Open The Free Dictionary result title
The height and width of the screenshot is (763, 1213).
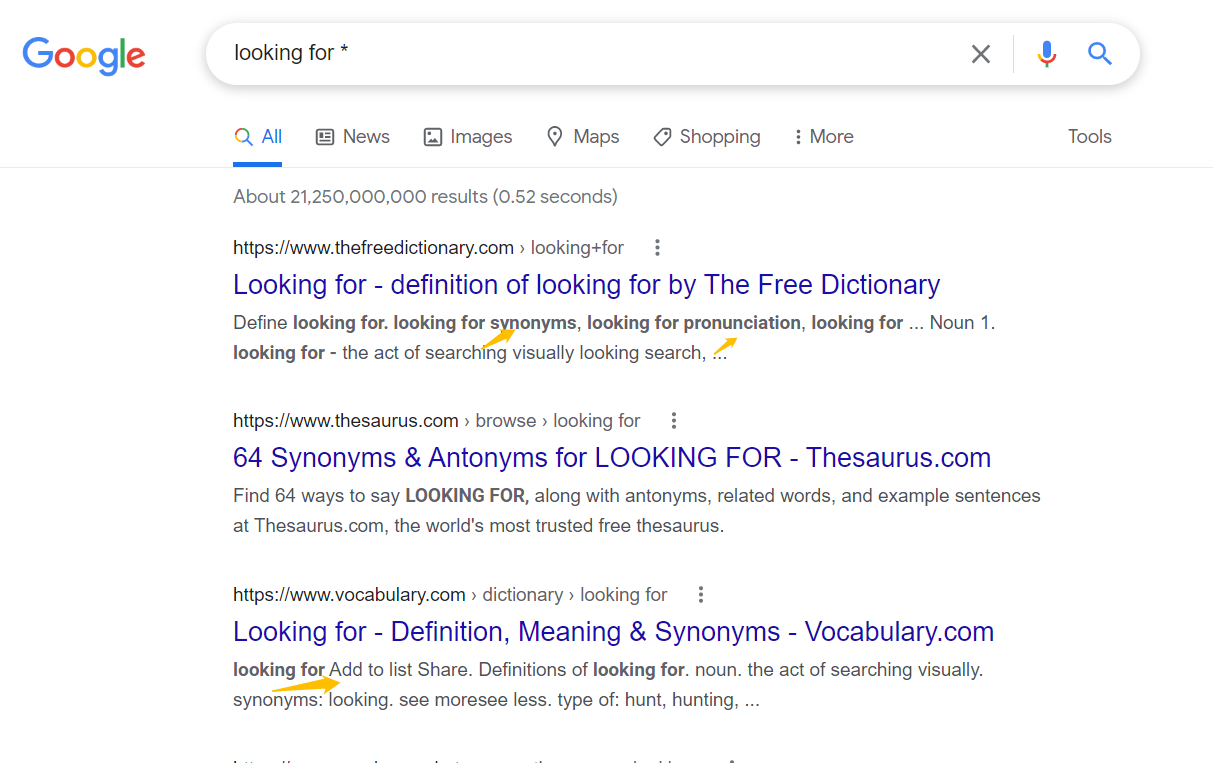click(x=587, y=285)
